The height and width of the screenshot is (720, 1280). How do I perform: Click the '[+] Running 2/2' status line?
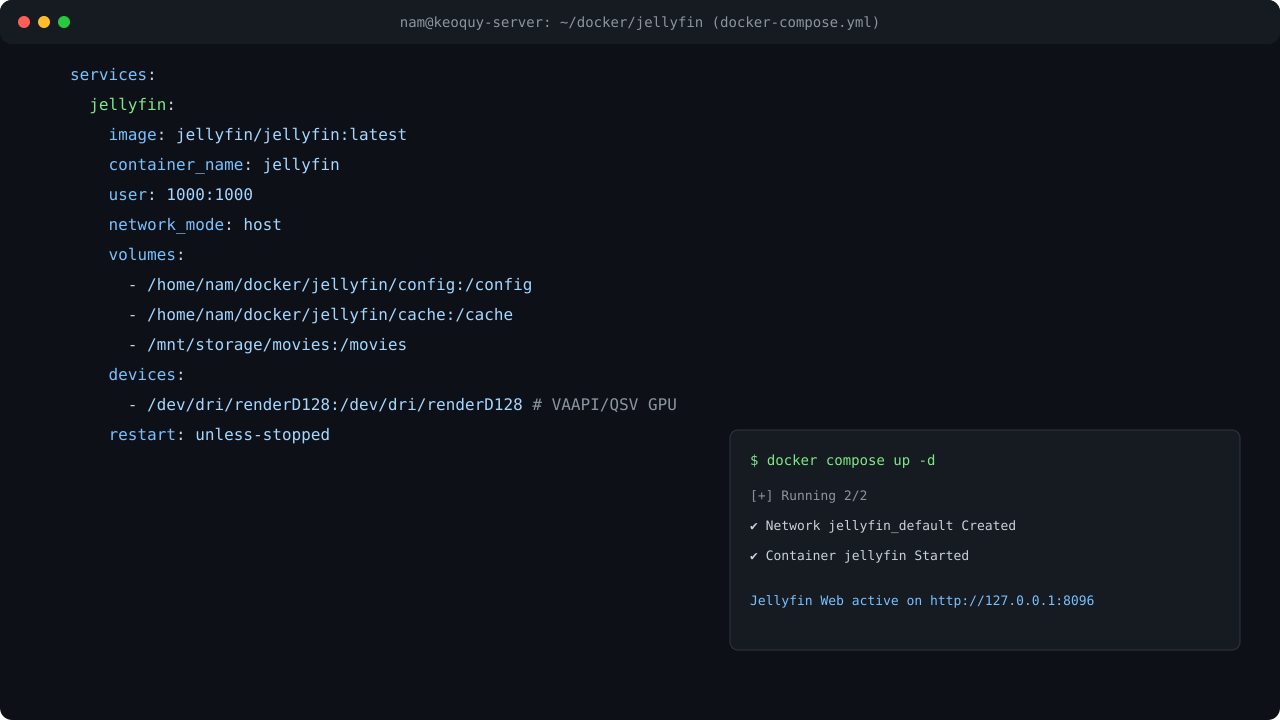click(x=809, y=496)
